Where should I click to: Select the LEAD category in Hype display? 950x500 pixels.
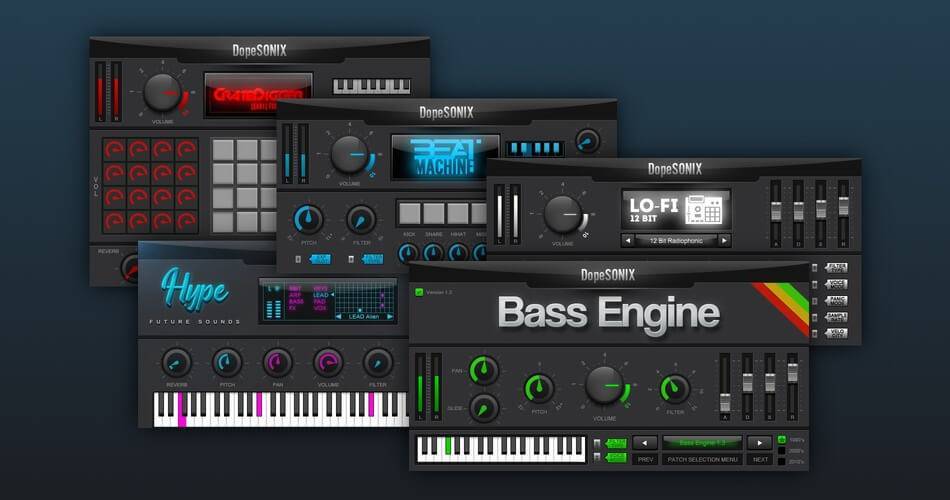321,295
